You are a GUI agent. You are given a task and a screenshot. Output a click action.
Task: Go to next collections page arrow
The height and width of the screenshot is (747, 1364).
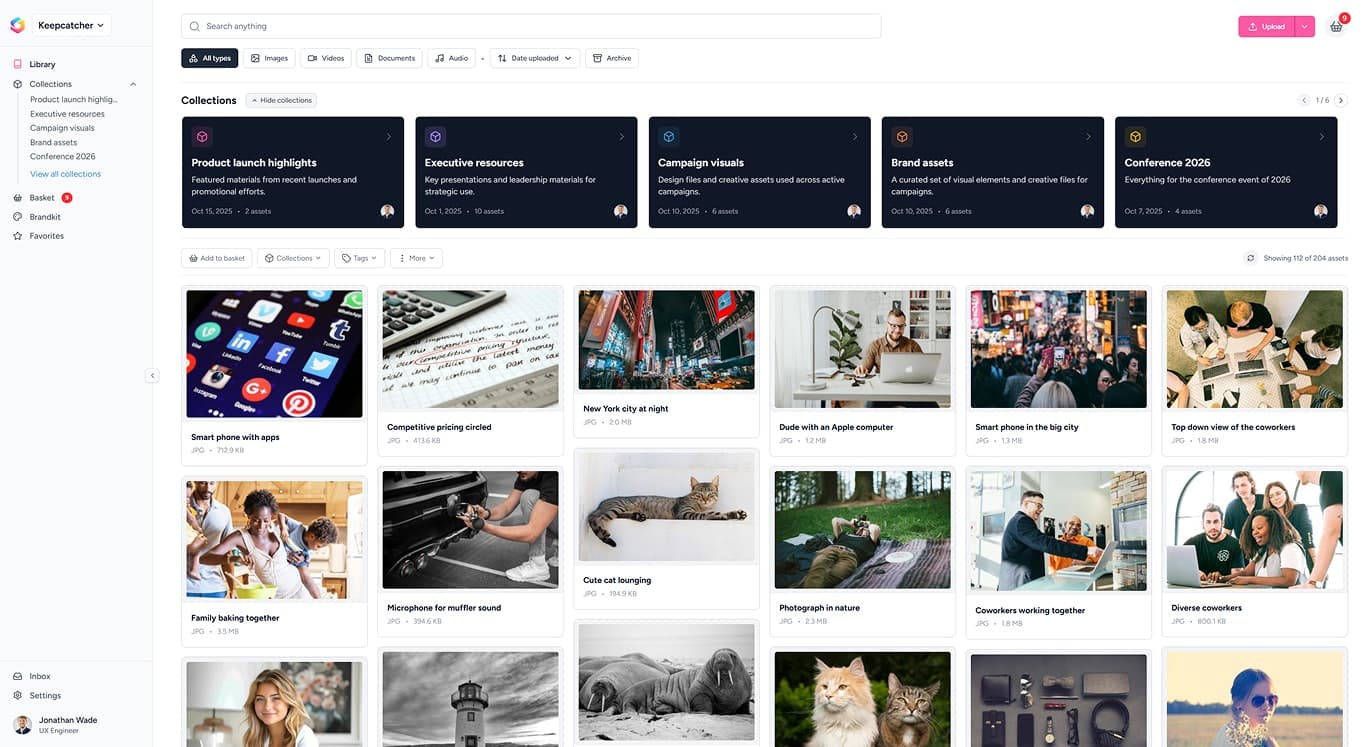coord(1341,100)
